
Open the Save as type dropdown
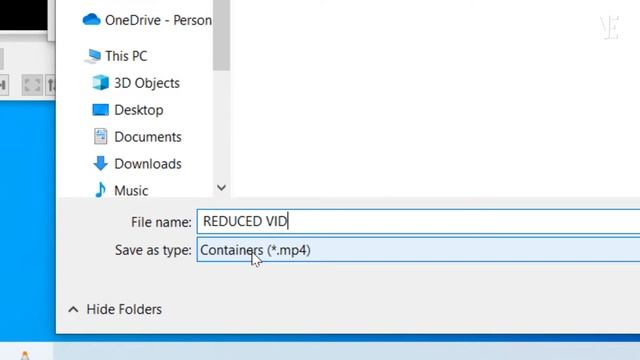click(x=418, y=250)
